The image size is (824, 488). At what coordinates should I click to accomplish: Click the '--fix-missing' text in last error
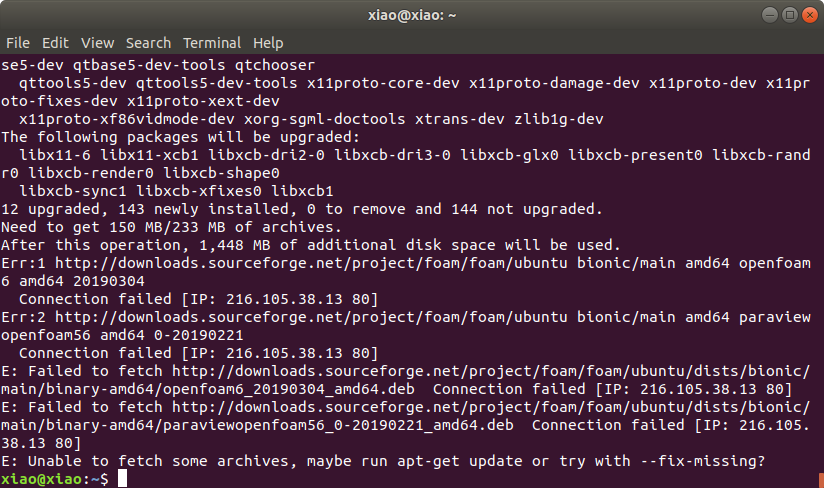(698, 461)
